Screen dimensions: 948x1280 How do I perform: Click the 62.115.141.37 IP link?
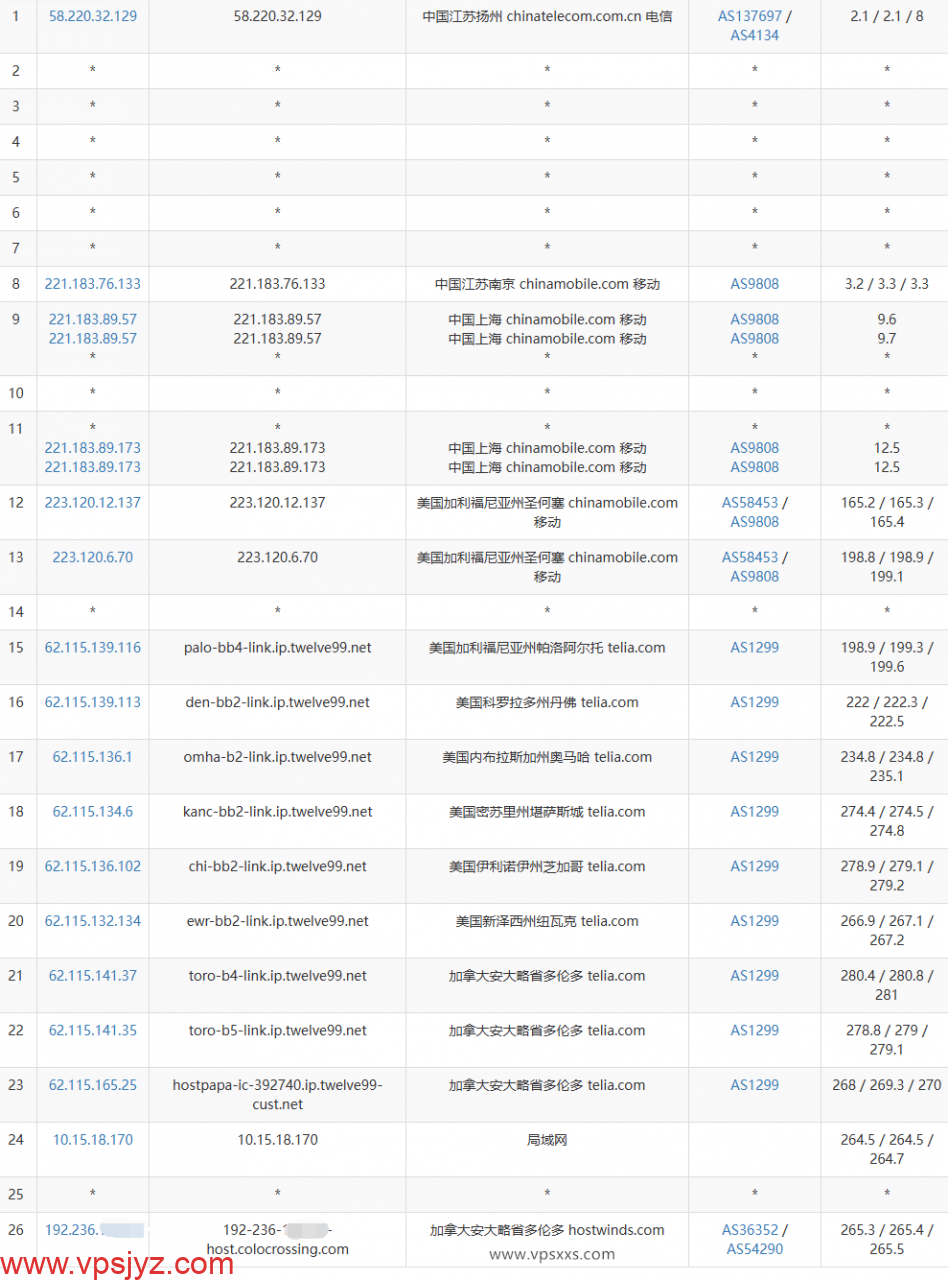tap(92, 976)
